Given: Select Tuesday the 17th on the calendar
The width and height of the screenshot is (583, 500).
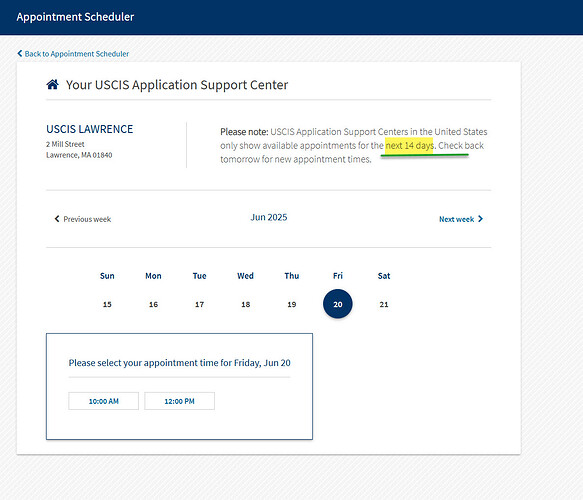Looking at the screenshot, I should point(199,304).
